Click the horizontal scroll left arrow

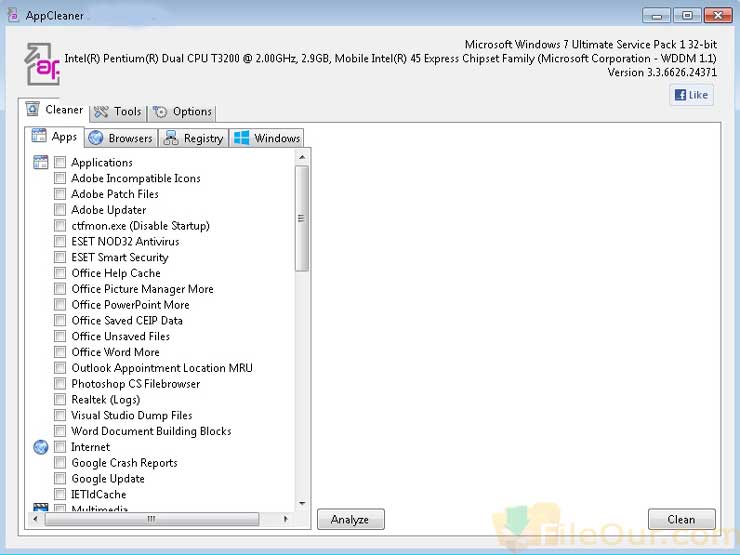35,519
